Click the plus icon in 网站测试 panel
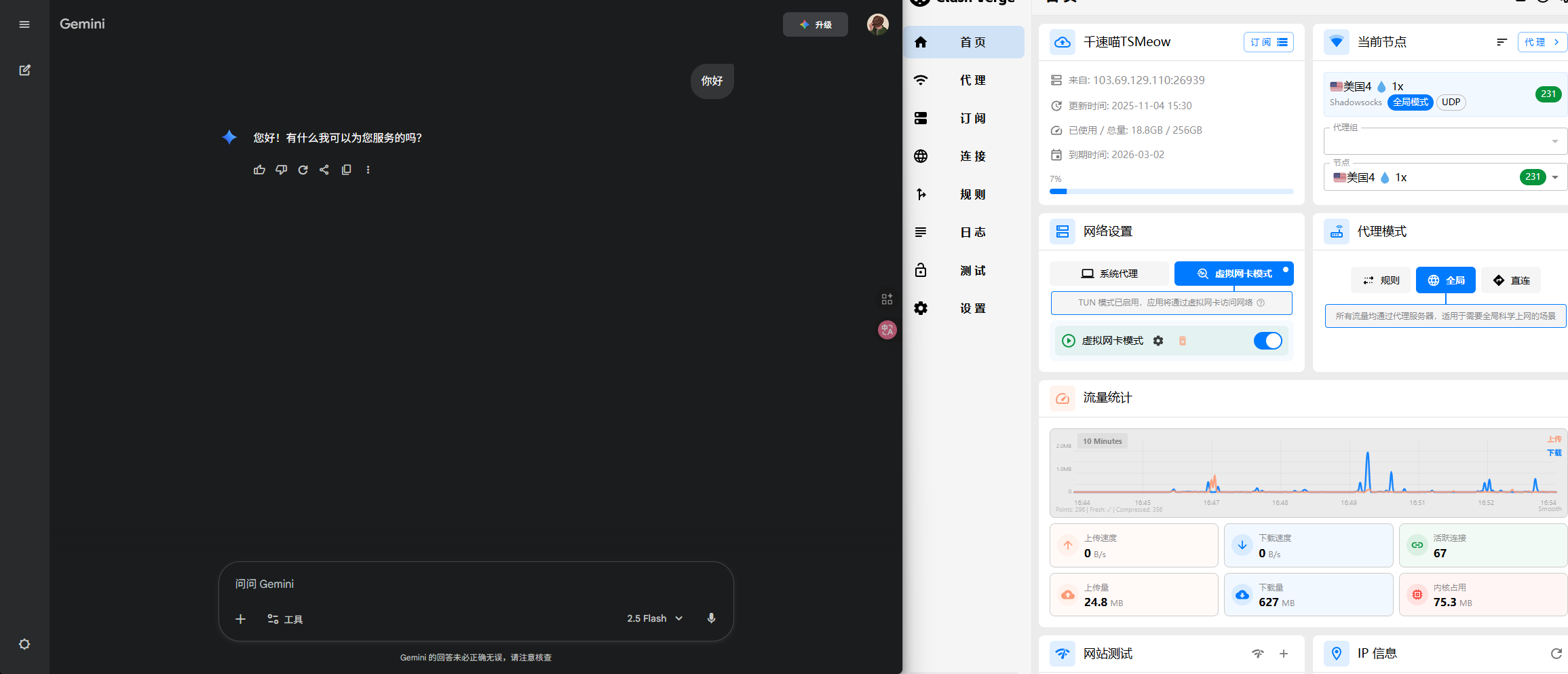Image resolution: width=1568 pixels, height=674 pixels. point(1284,654)
